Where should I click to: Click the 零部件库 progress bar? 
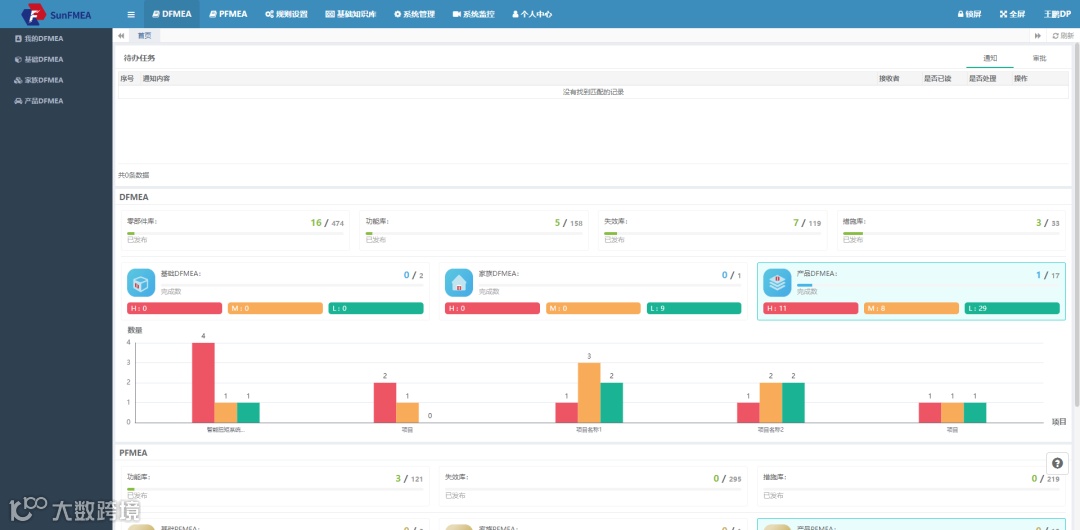coord(236,234)
